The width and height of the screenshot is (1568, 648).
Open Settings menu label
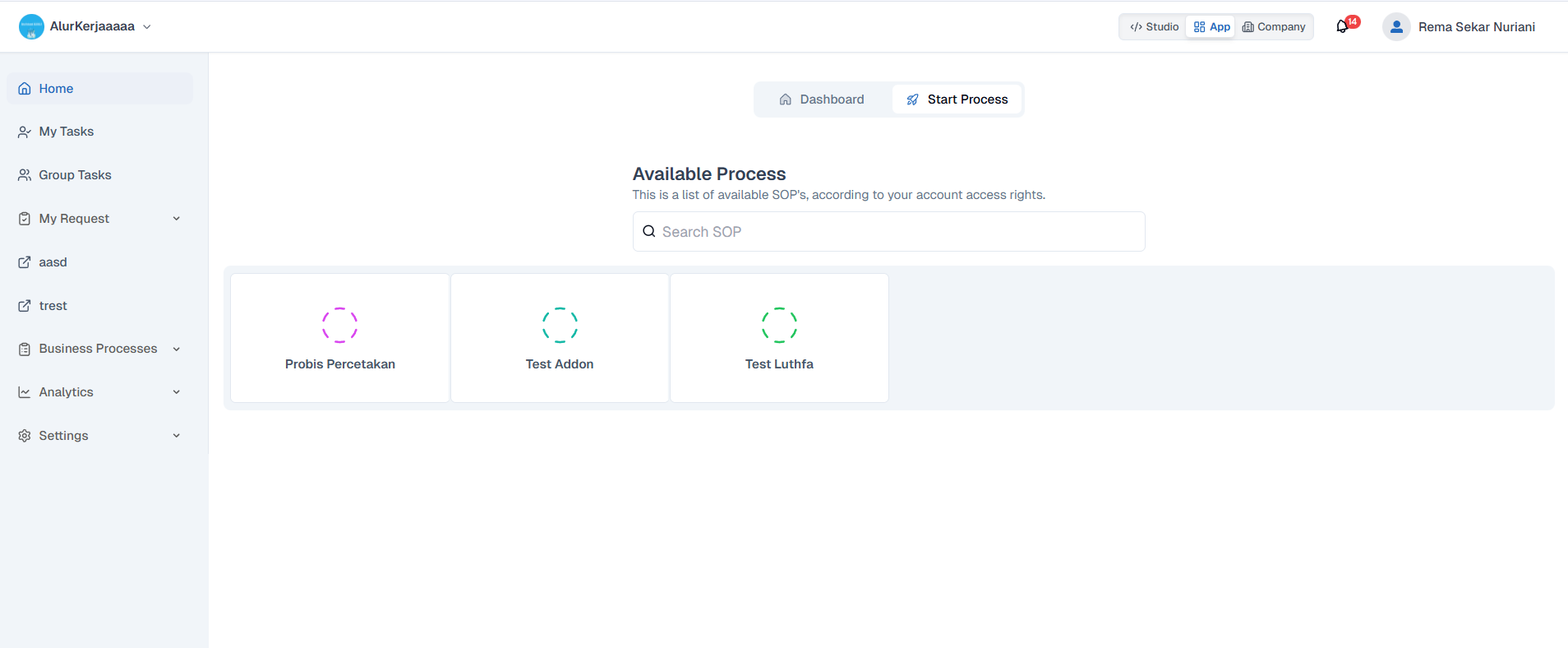coord(63,436)
